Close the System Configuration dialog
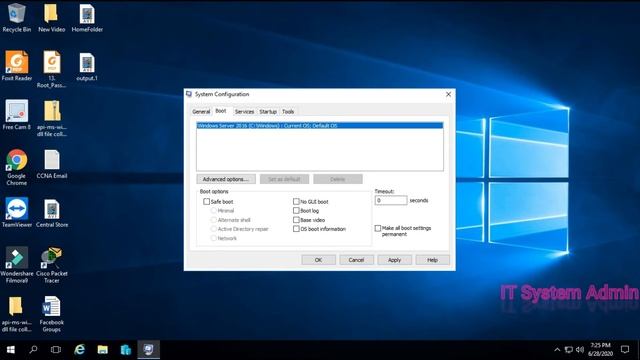Image resolution: width=640 pixels, height=360 pixels. coord(448,94)
